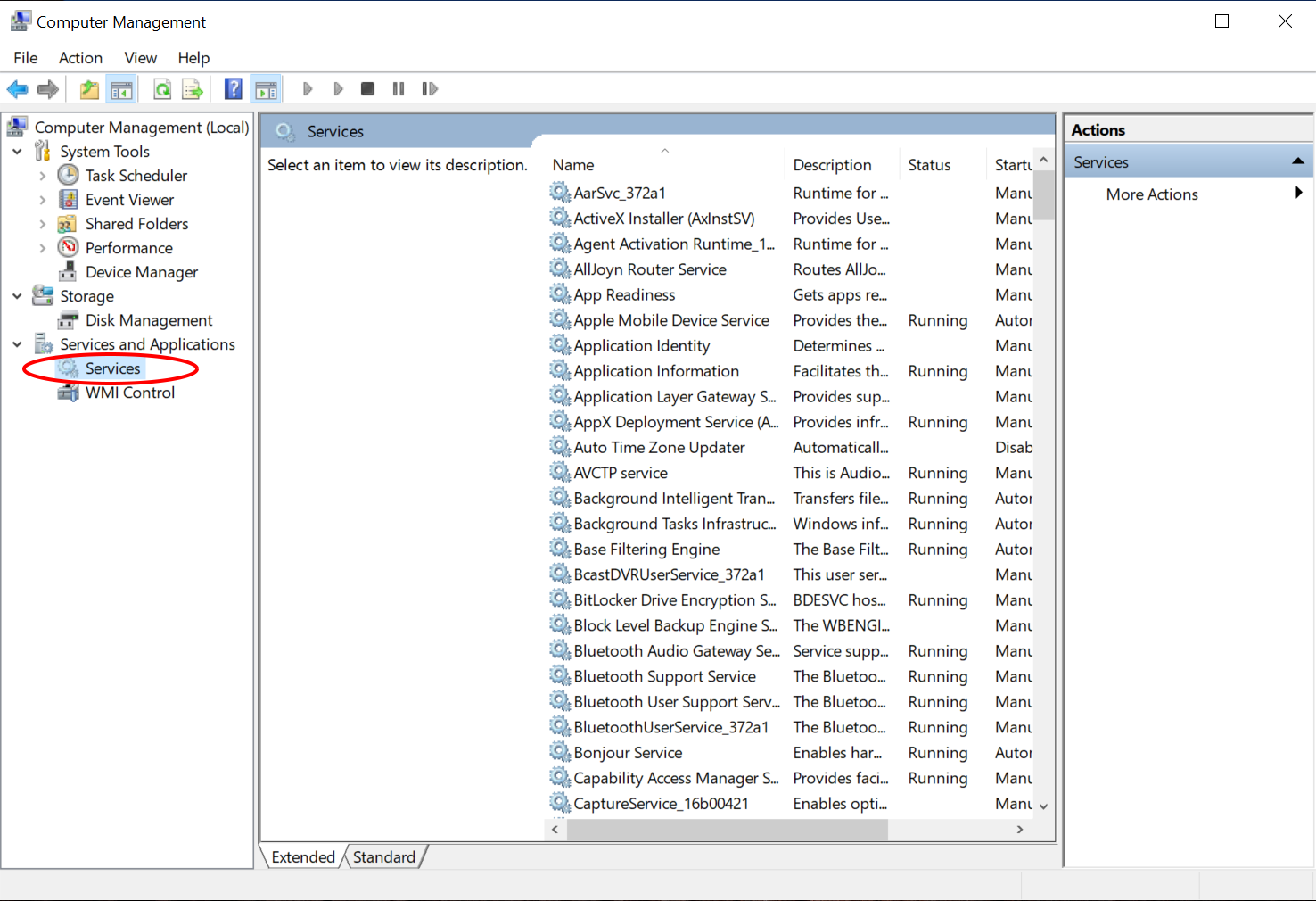Screen dimensions: 1316x901
Task: Sort services by the Status column header
Action: (929, 165)
